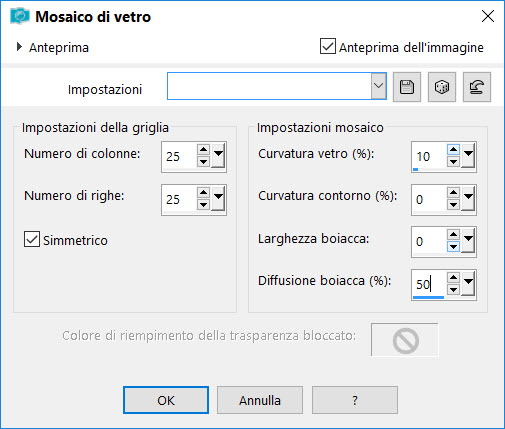505x429 pixels.
Task: Click the randomize parameters dice icon
Action: point(442,87)
